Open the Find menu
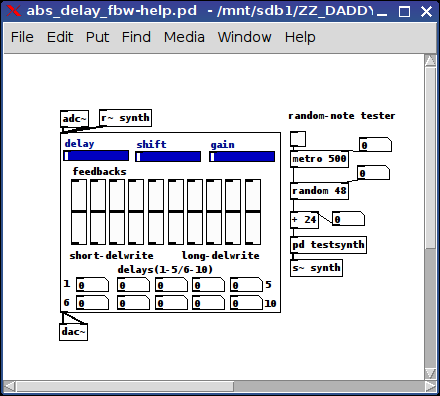This screenshot has width=440, height=396. 136,37
